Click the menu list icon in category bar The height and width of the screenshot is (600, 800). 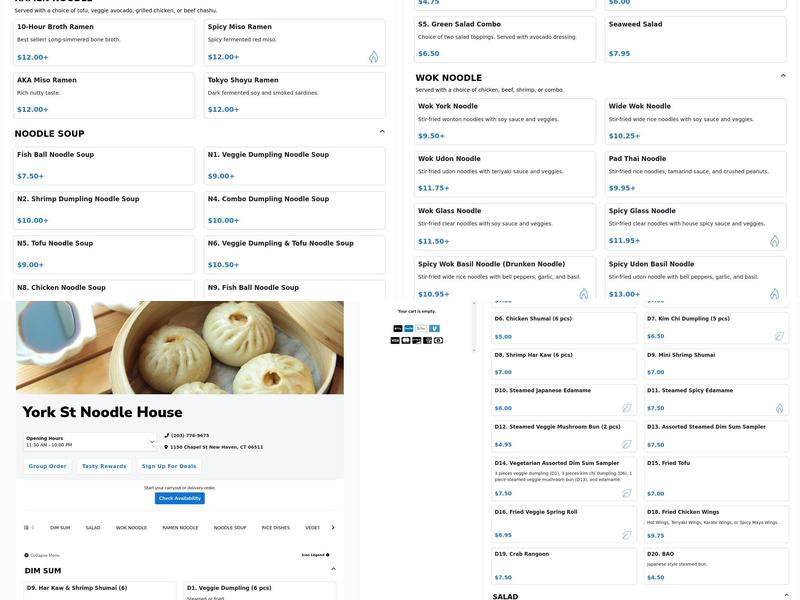[26, 527]
